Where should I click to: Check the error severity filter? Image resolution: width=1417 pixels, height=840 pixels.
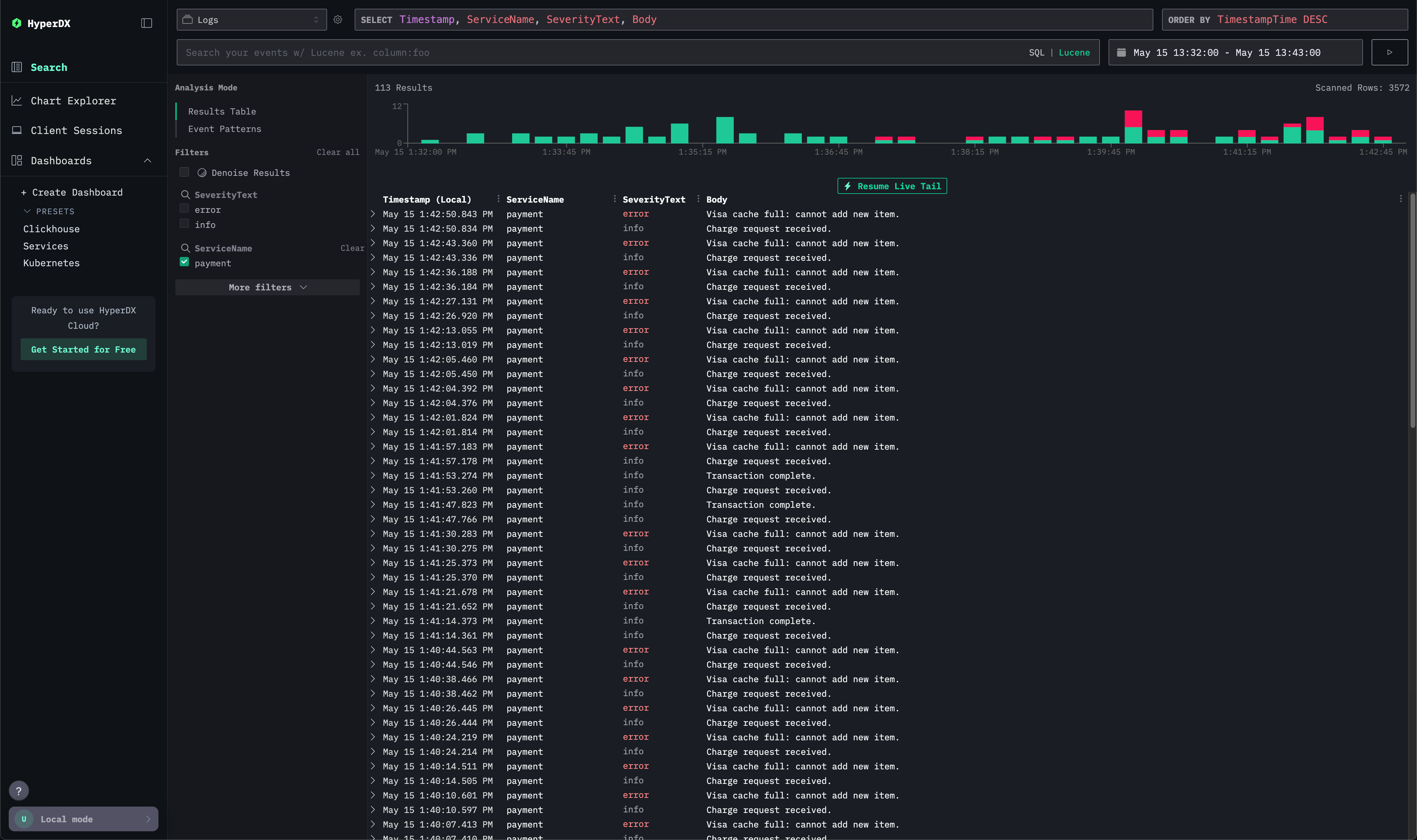point(185,209)
